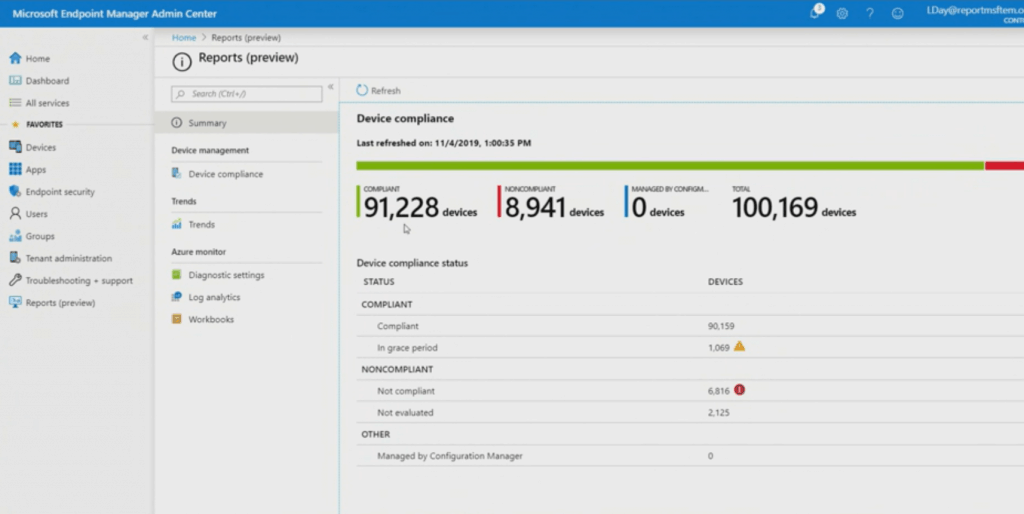Click the In grace period row label
This screenshot has width=1024, height=514.
click(407, 347)
